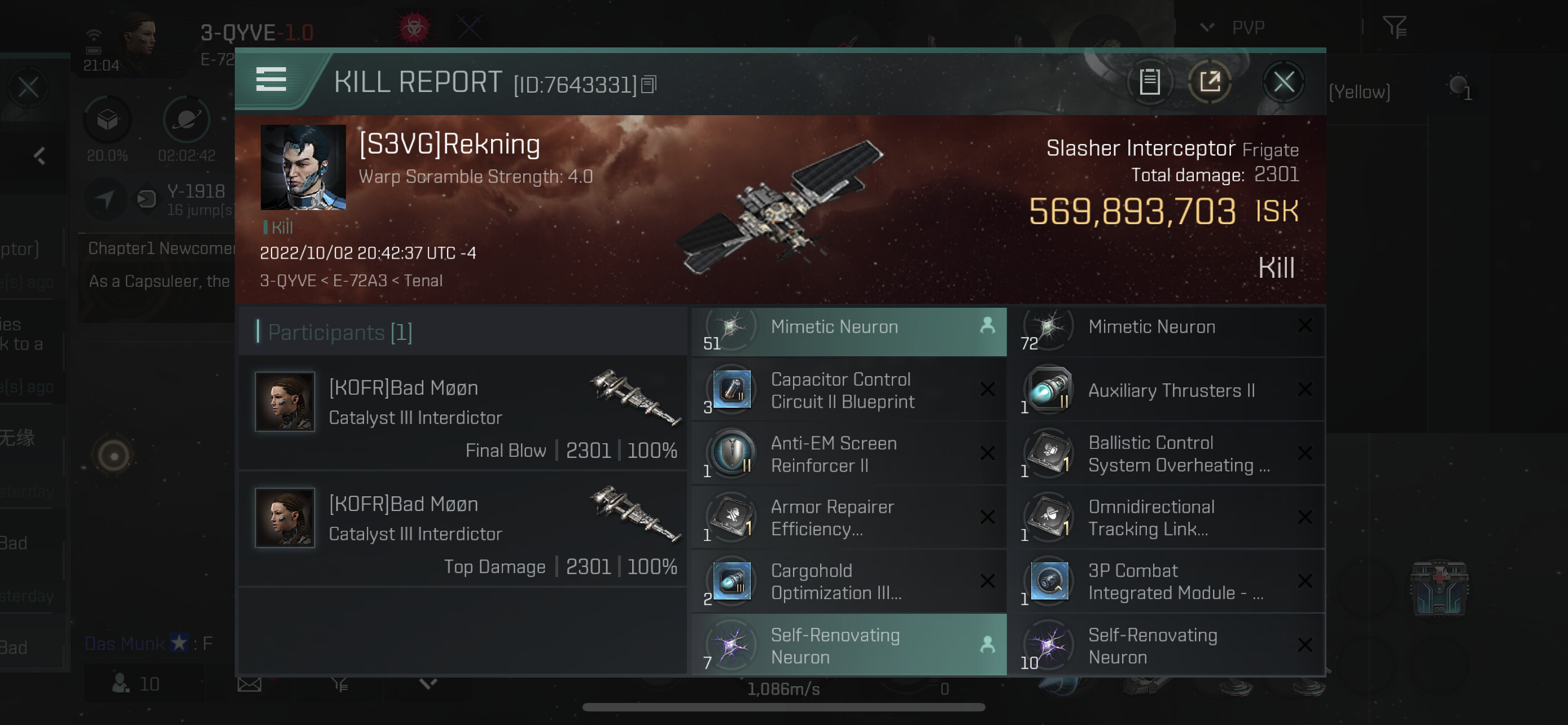Screen dimensions: 1568x725
Task: Click the kill report clipboard icon
Action: [1149, 81]
